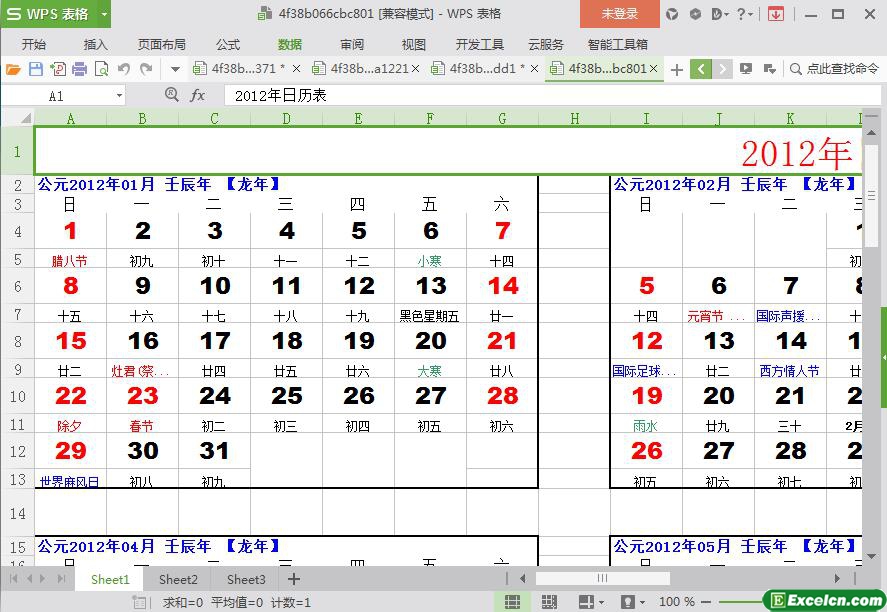Go to last sheet navigation arrow

(62, 579)
